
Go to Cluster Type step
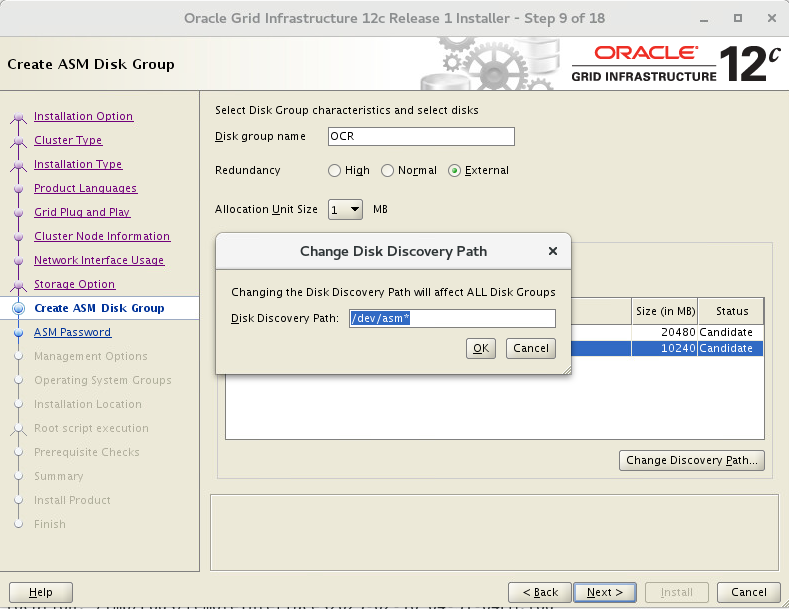(x=68, y=140)
